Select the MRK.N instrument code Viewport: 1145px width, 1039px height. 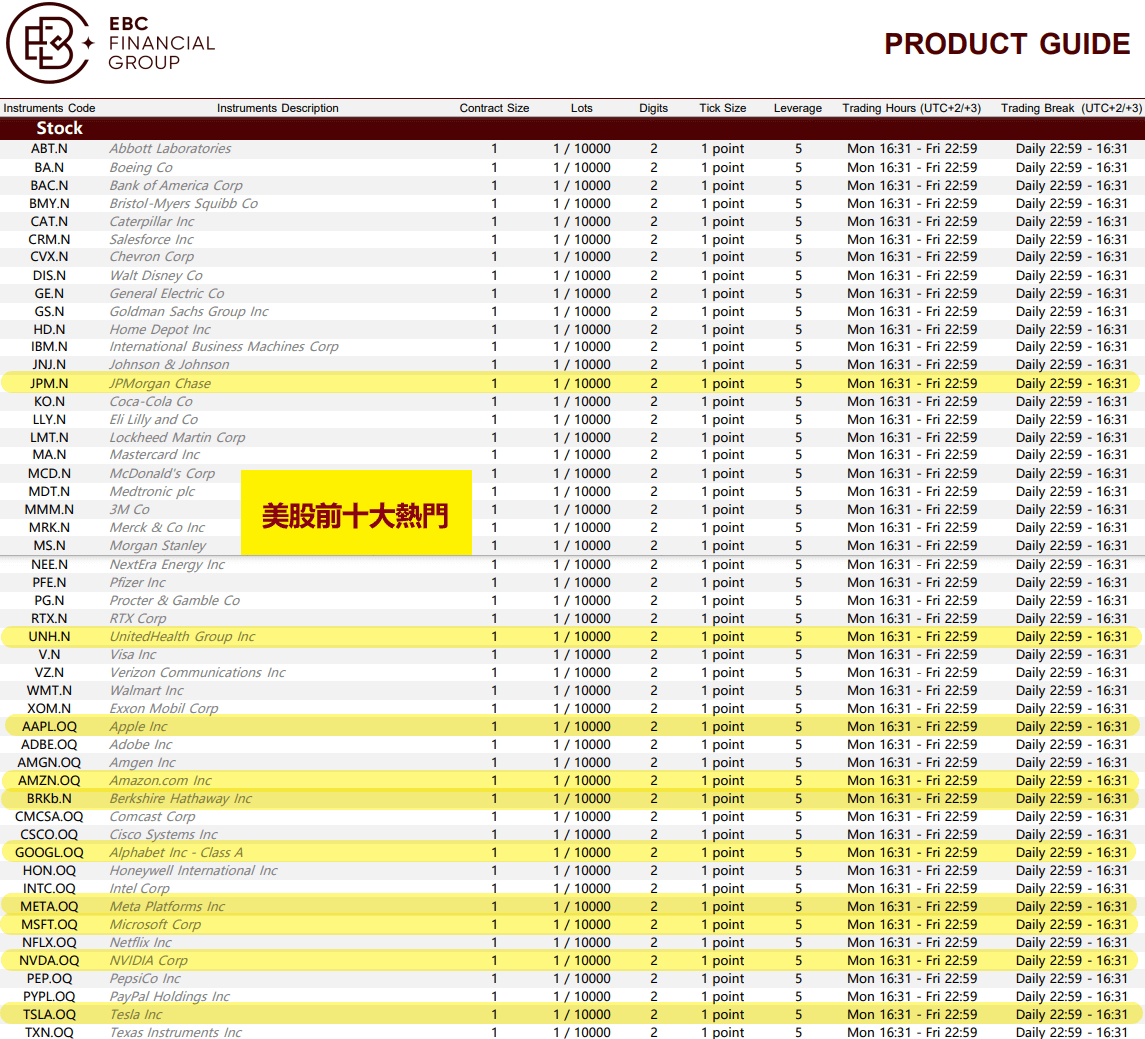tap(49, 528)
